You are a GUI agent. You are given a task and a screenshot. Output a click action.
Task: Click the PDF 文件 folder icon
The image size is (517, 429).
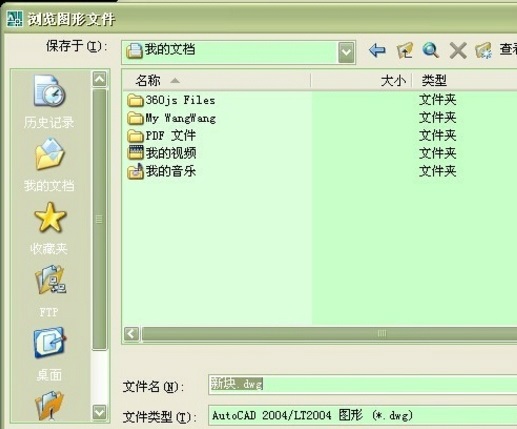point(135,136)
